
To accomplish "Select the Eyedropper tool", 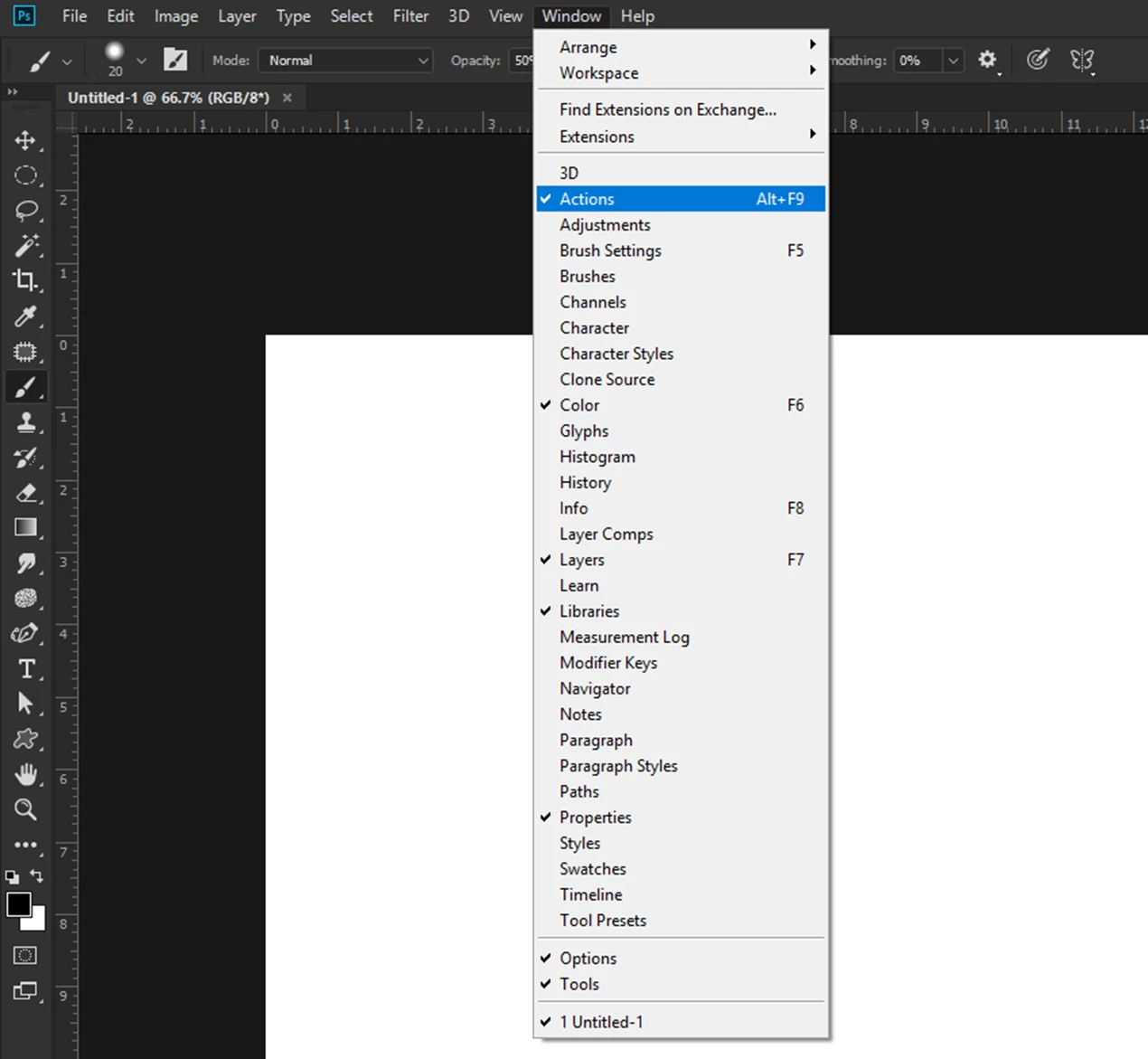I will point(25,317).
